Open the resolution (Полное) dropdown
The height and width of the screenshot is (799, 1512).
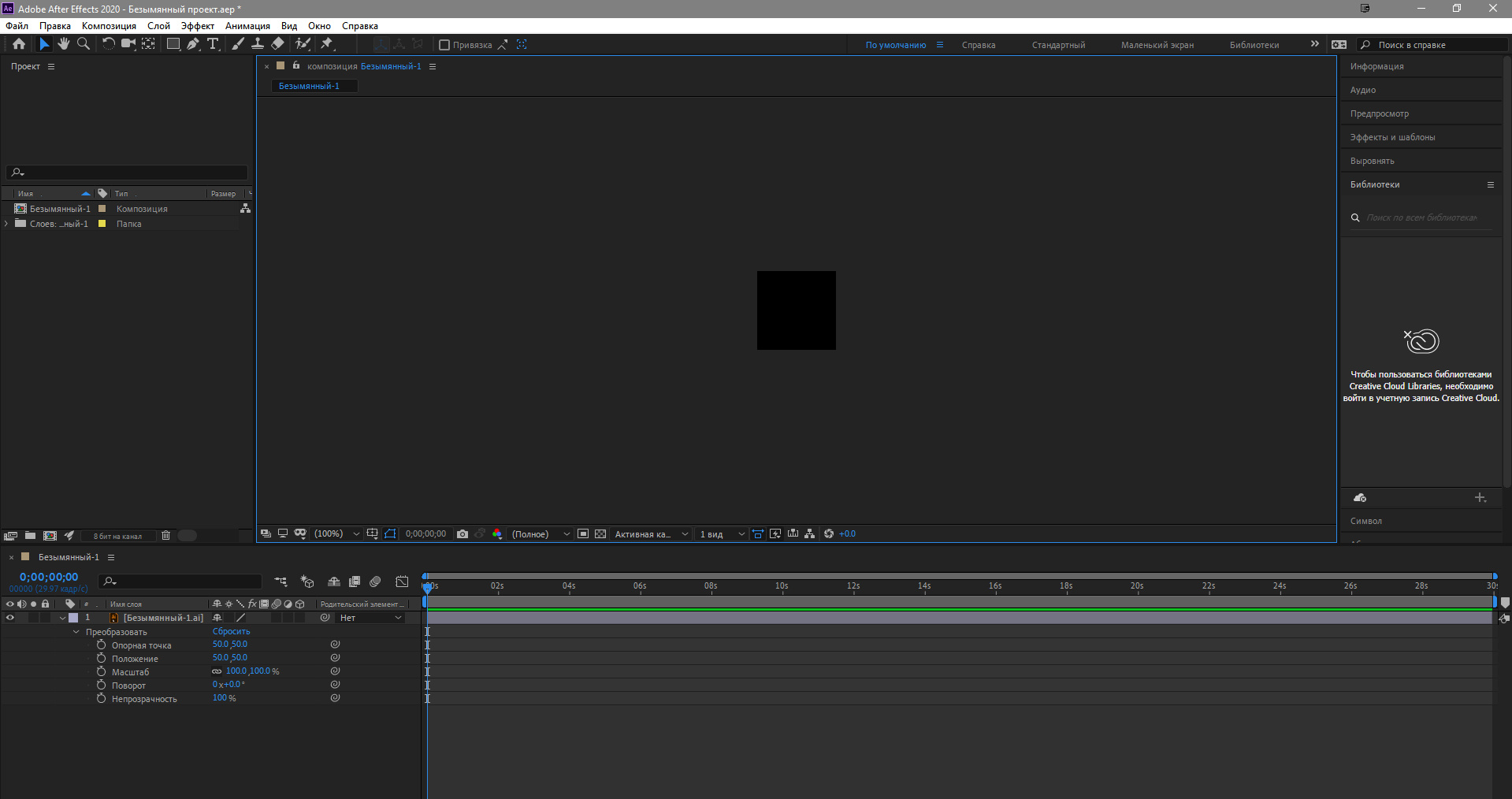[x=541, y=534]
